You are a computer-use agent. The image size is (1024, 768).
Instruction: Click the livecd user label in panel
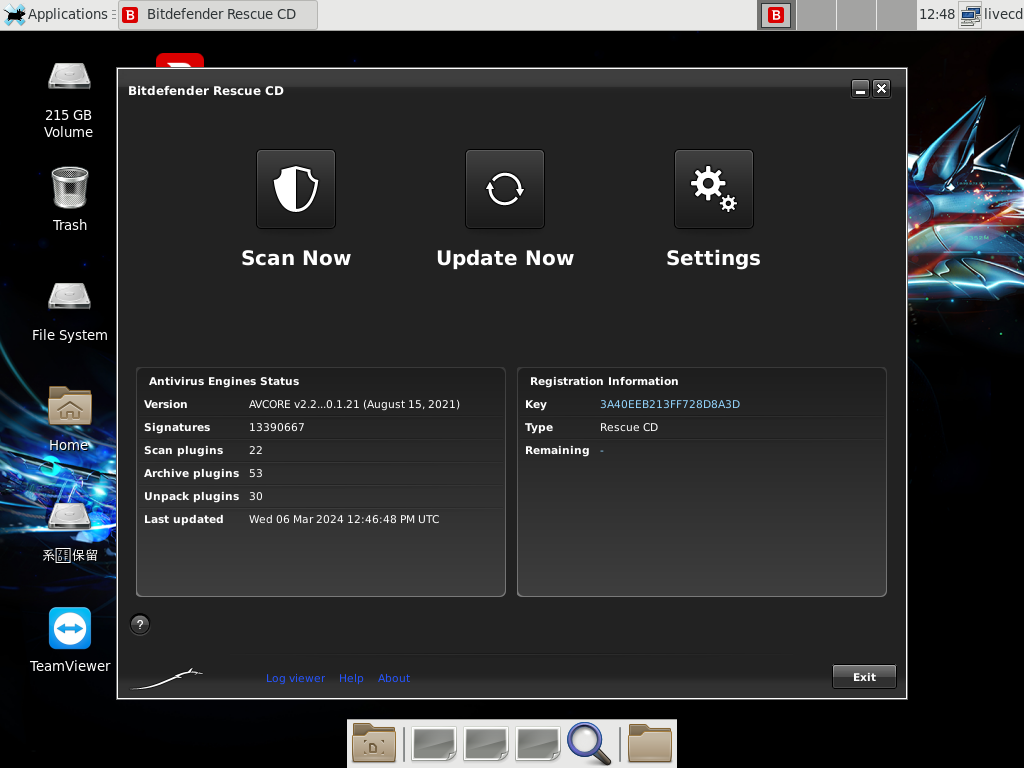click(x=1003, y=14)
